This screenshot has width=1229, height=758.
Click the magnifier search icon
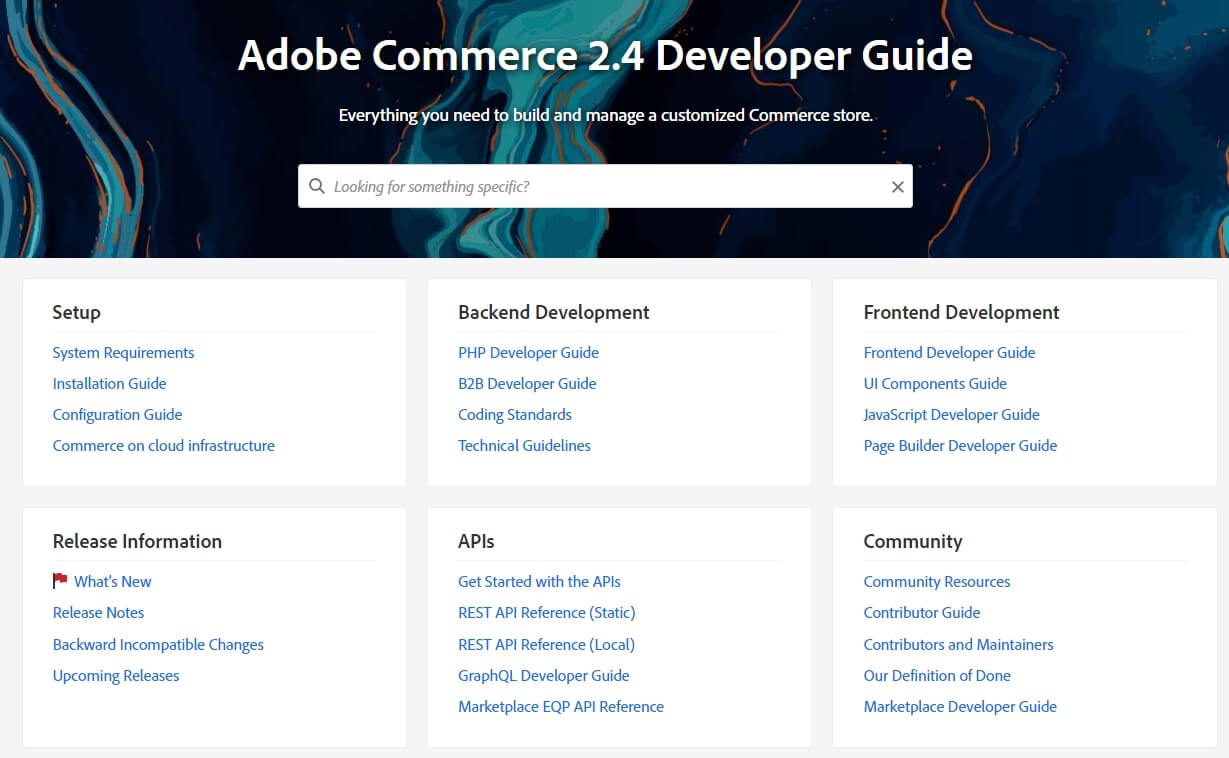coord(317,186)
